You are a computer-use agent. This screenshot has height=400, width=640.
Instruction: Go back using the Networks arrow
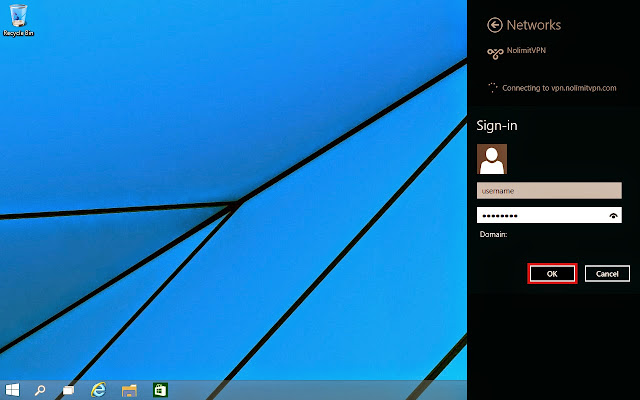pos(495,25)
